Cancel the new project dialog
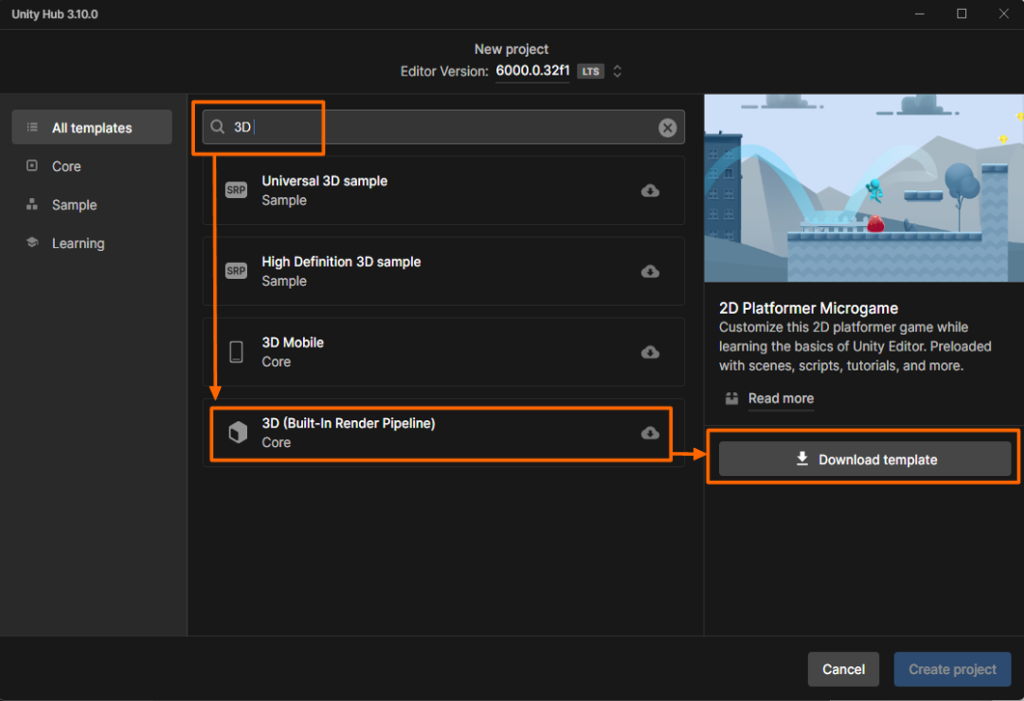Image resolution: width=1024 pixels, height=701 pixels. tap(843, 669)
